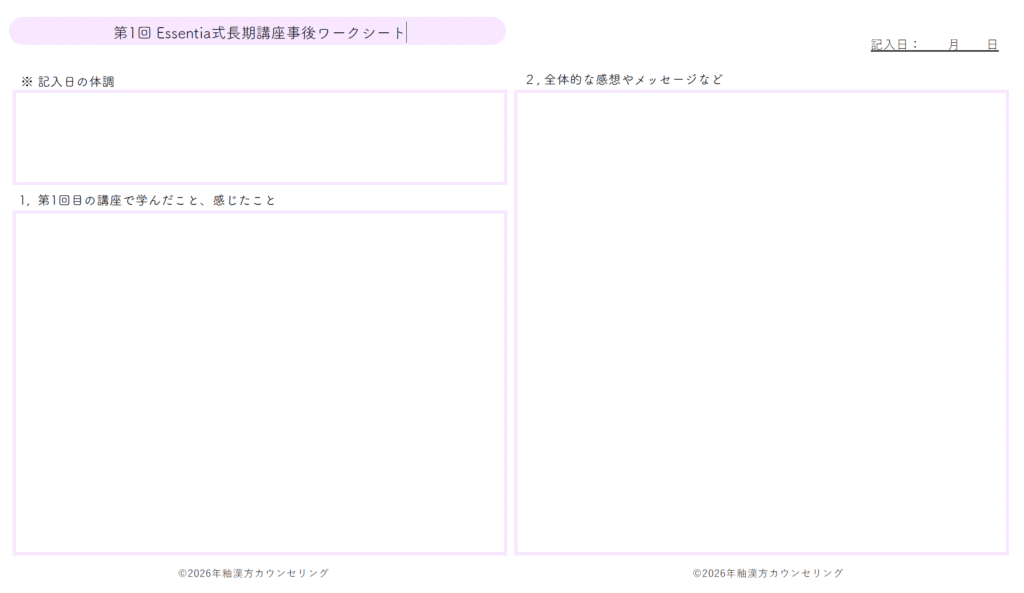
Task: Click the standalone 日 at date line end
Action: (x=992, y=45)
